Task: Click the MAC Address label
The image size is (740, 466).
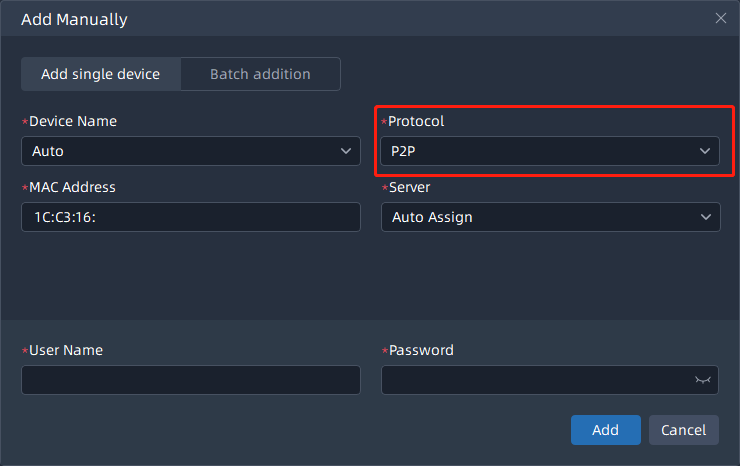Action: tap(72, 187)
